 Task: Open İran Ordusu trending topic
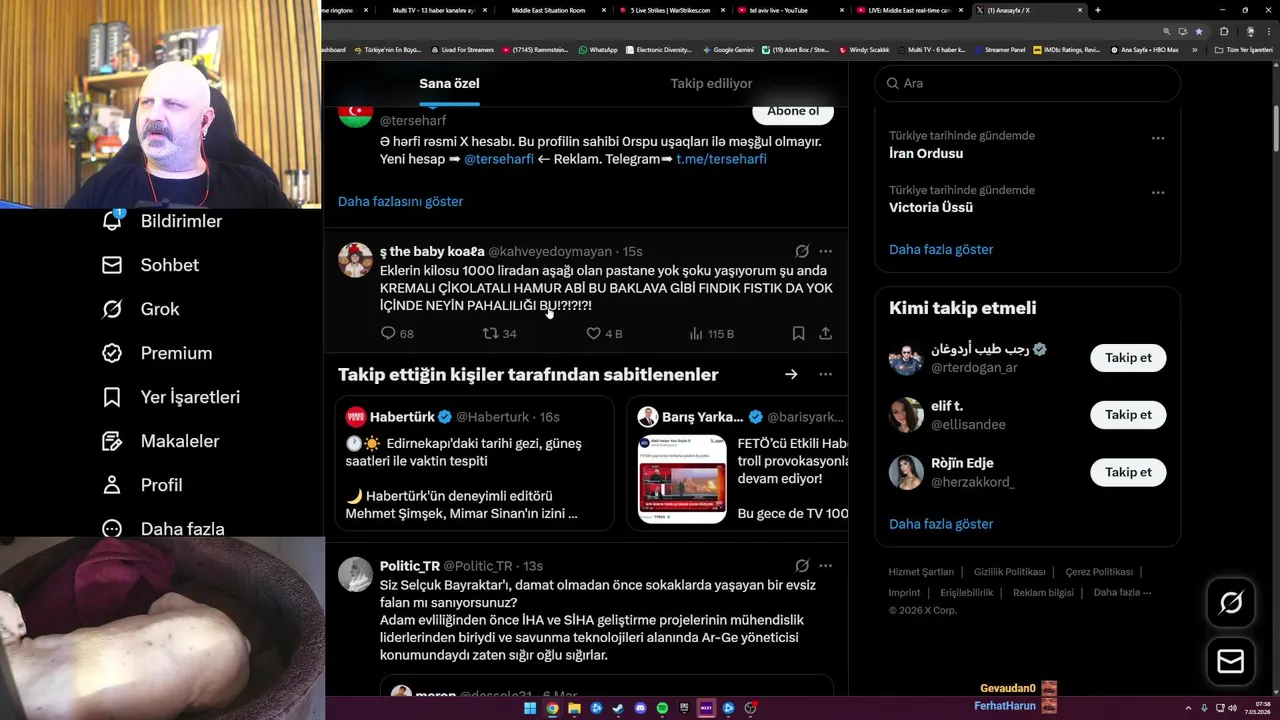pyautogui.click(x=926, y=154)
